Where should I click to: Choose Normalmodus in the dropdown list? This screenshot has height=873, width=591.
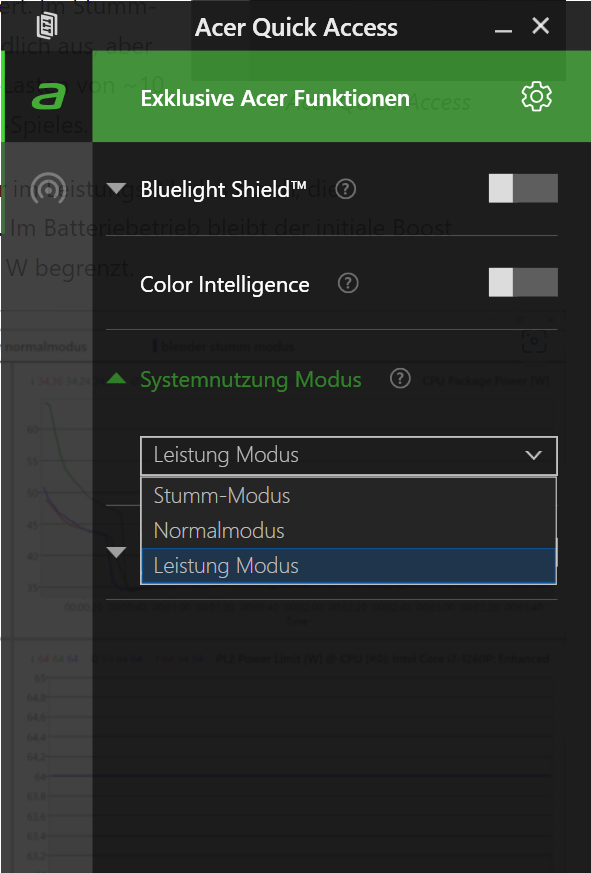(349, 531)
